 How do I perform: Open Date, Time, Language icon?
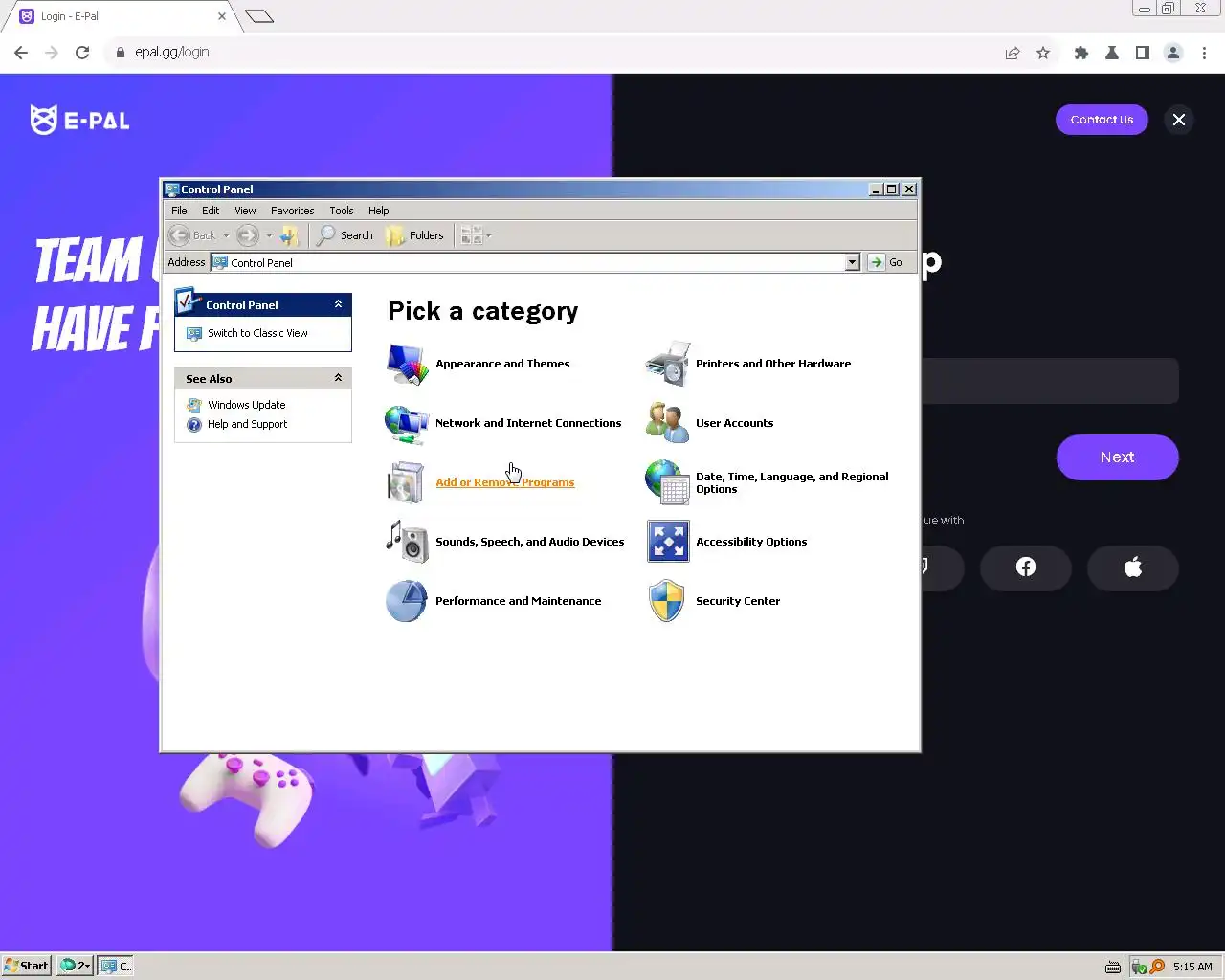click(667, 482)
